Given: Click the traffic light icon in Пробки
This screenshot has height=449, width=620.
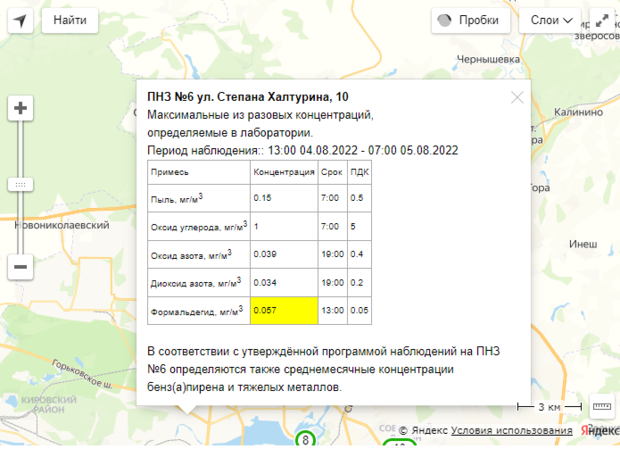Looking at the screenshot, I should [448, 20].
